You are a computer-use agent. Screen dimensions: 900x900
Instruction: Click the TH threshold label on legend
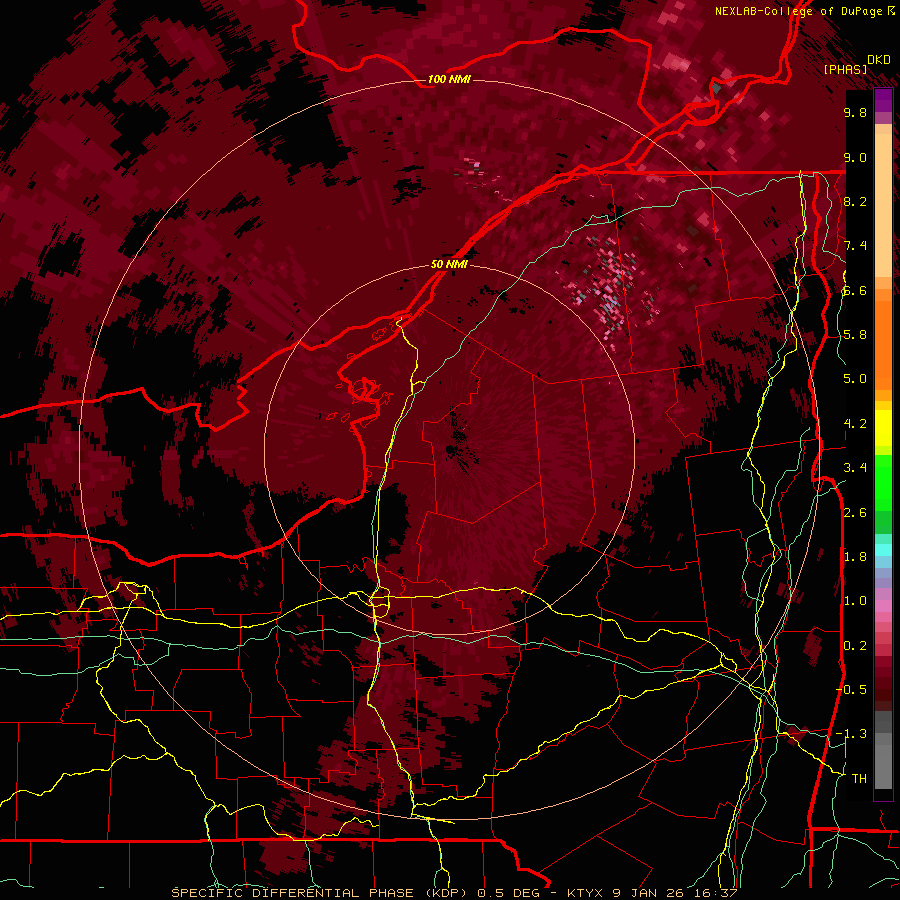pos(859,779)
